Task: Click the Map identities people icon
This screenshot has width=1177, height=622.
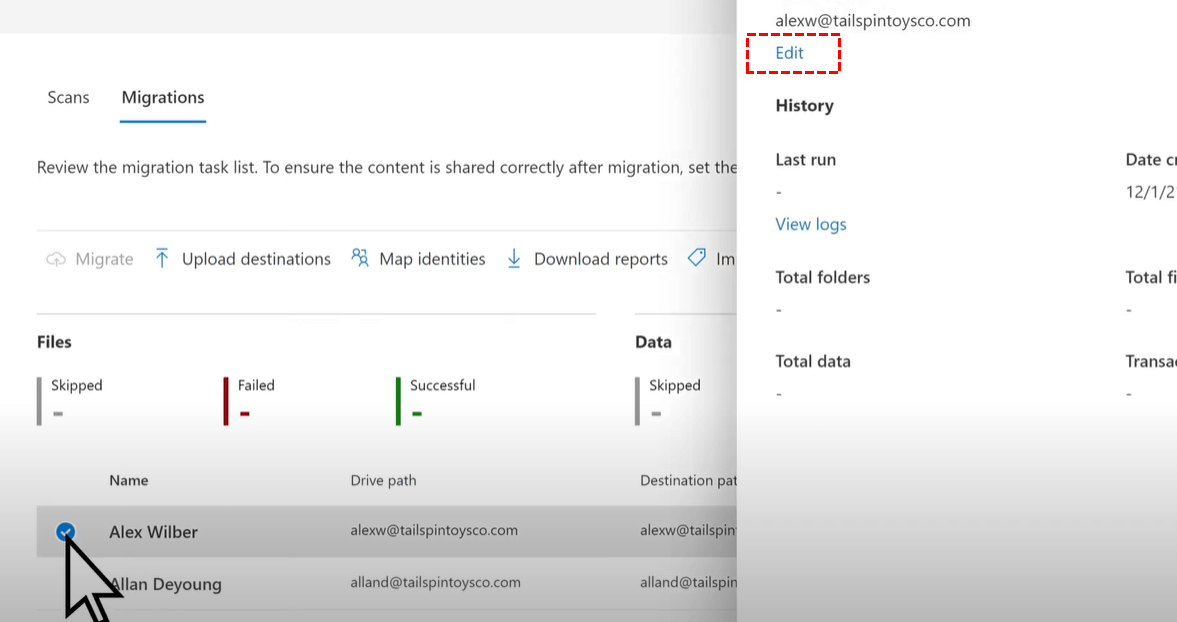Action: tap(360, 259)
